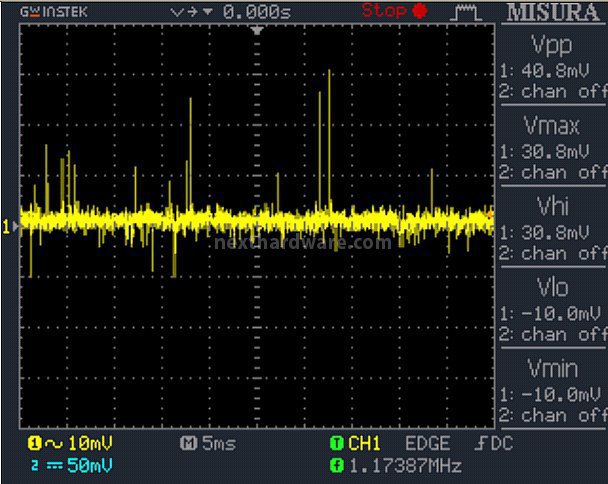Click the cyan channel 2 badge
The image size is (608, 484).
(x=35, y=465)
